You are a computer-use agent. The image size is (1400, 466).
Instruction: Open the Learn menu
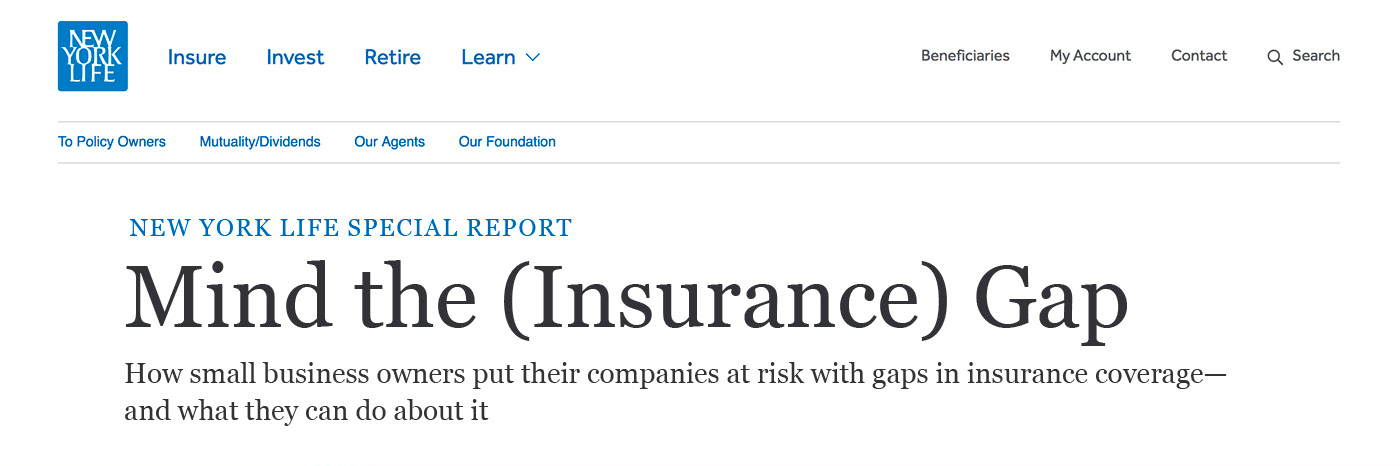point(500,57)
